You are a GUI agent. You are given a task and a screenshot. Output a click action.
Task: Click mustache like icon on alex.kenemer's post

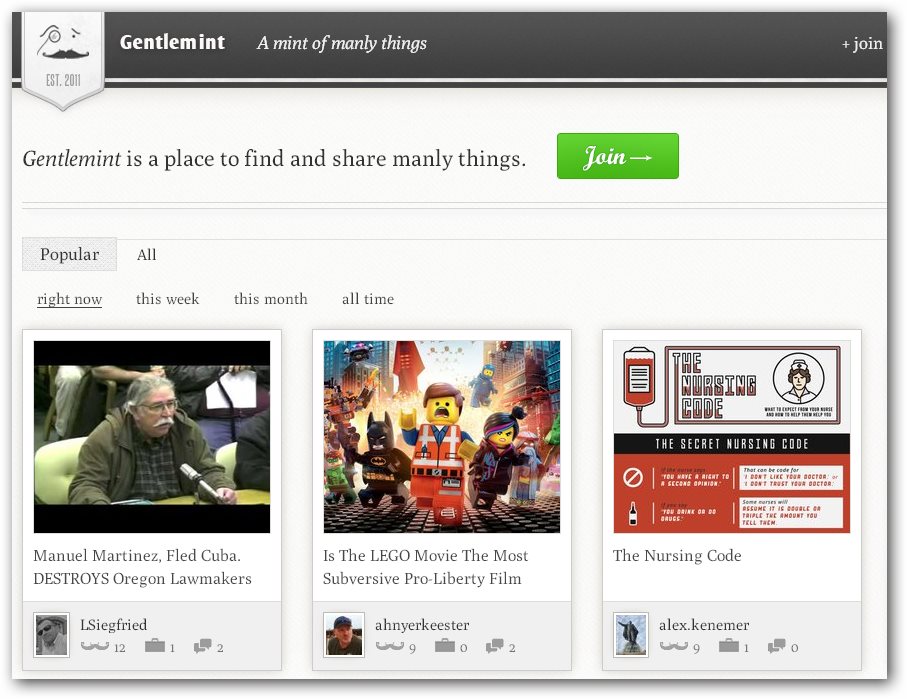[x=674, y=646]
